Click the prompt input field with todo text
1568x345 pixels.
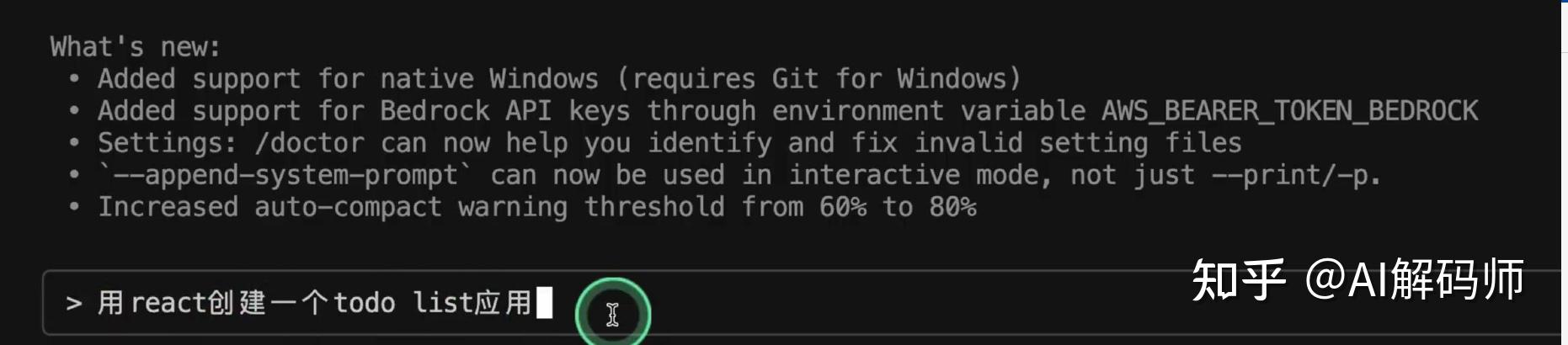coord(800,303)
